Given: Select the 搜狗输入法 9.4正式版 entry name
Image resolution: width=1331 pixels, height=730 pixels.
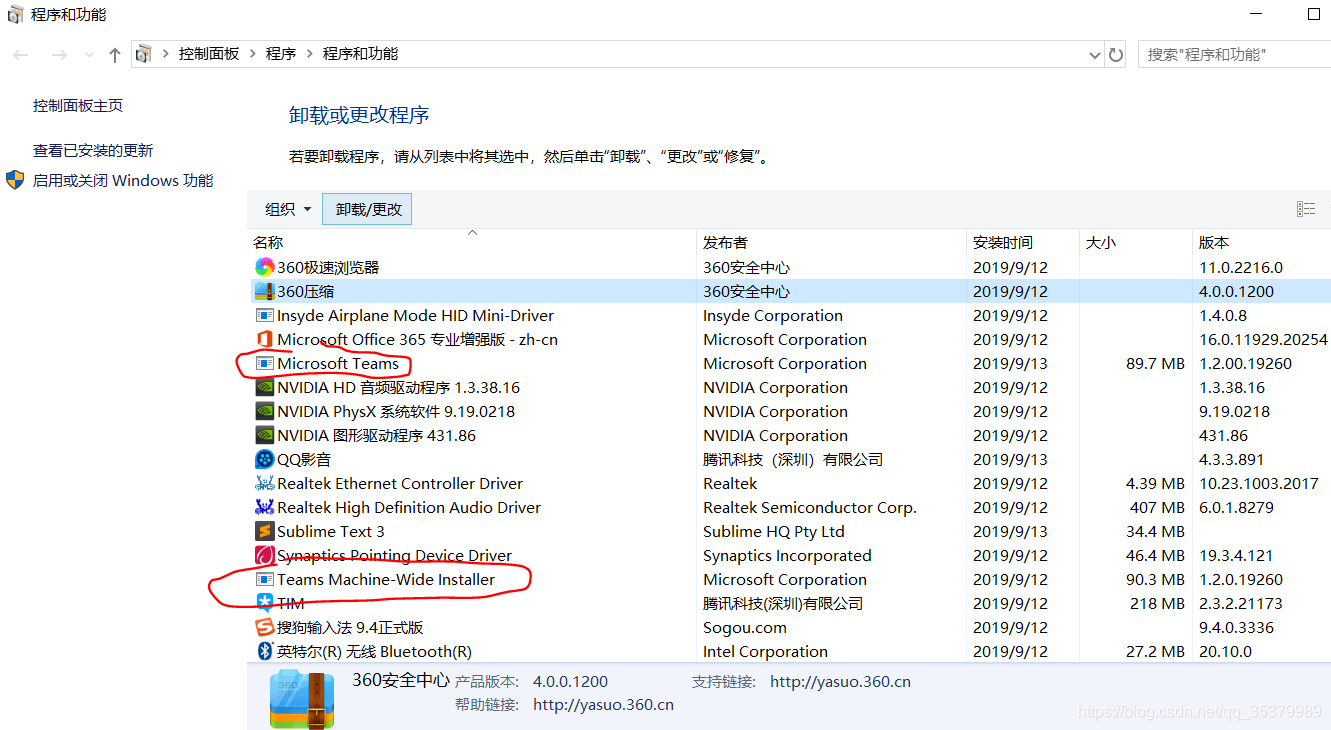Looking at the screenshot, I should pyautogui.click(x=350, y=627).
